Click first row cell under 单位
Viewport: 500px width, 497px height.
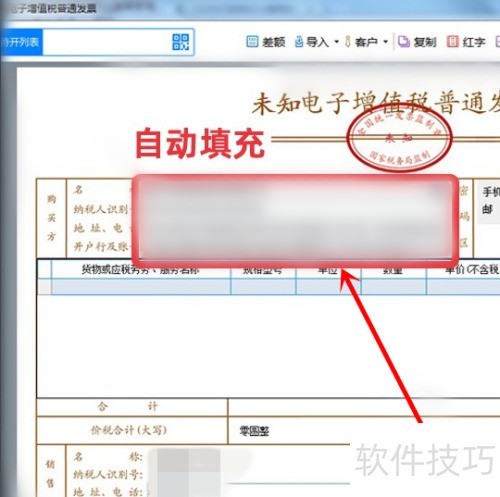click(x=328, y=287)
